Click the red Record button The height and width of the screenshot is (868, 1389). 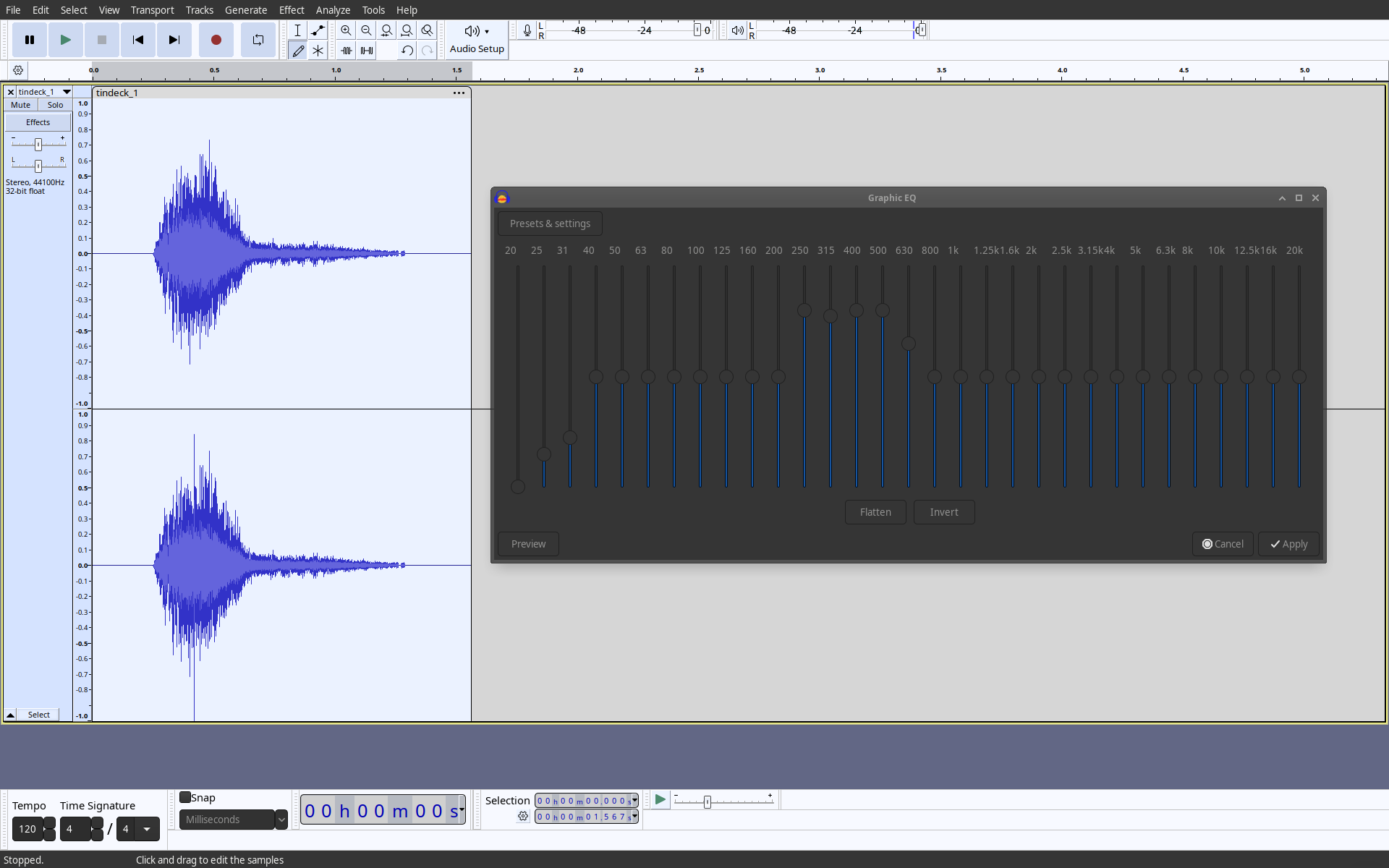[216, 40]
